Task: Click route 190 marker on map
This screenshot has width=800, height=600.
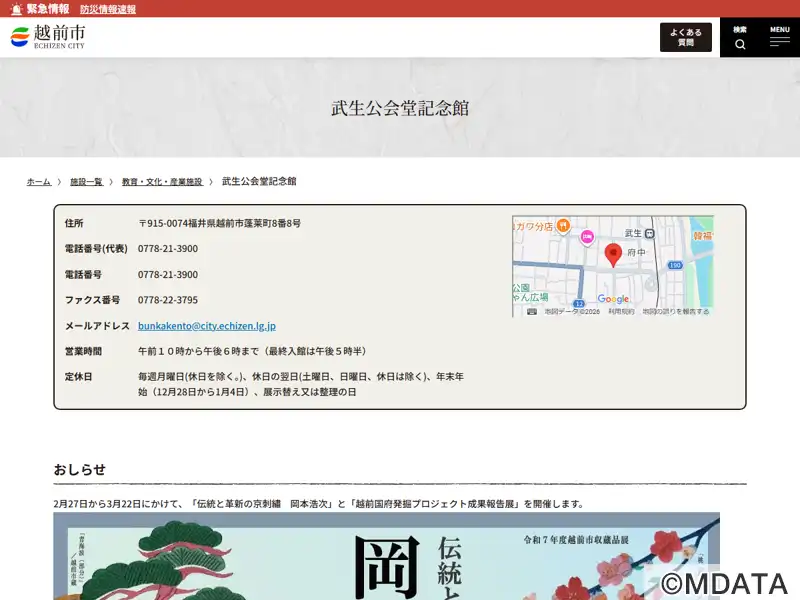Action: pos(676,265)
